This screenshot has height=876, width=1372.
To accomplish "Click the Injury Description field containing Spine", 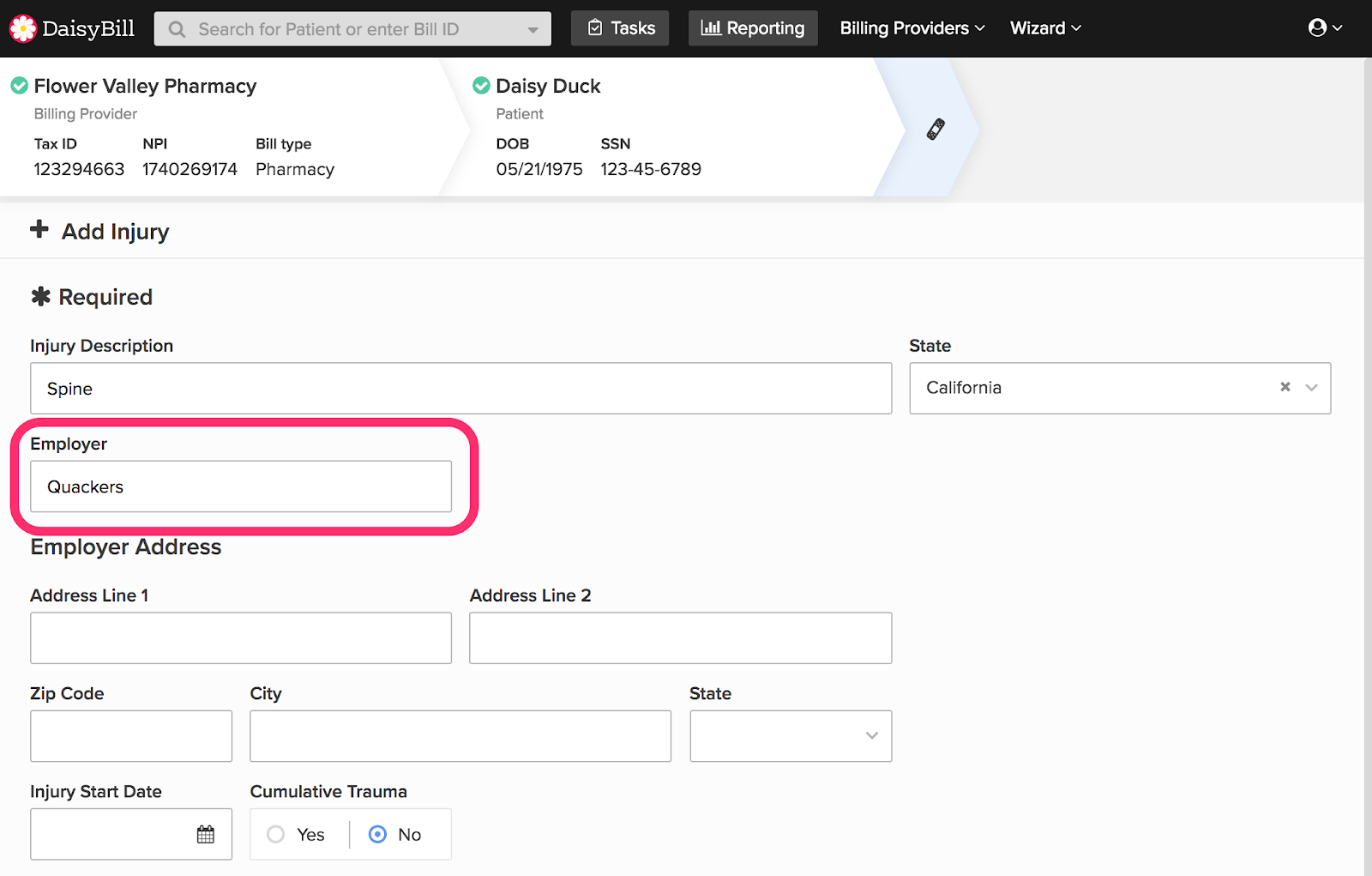I will [x=460, y=389].
